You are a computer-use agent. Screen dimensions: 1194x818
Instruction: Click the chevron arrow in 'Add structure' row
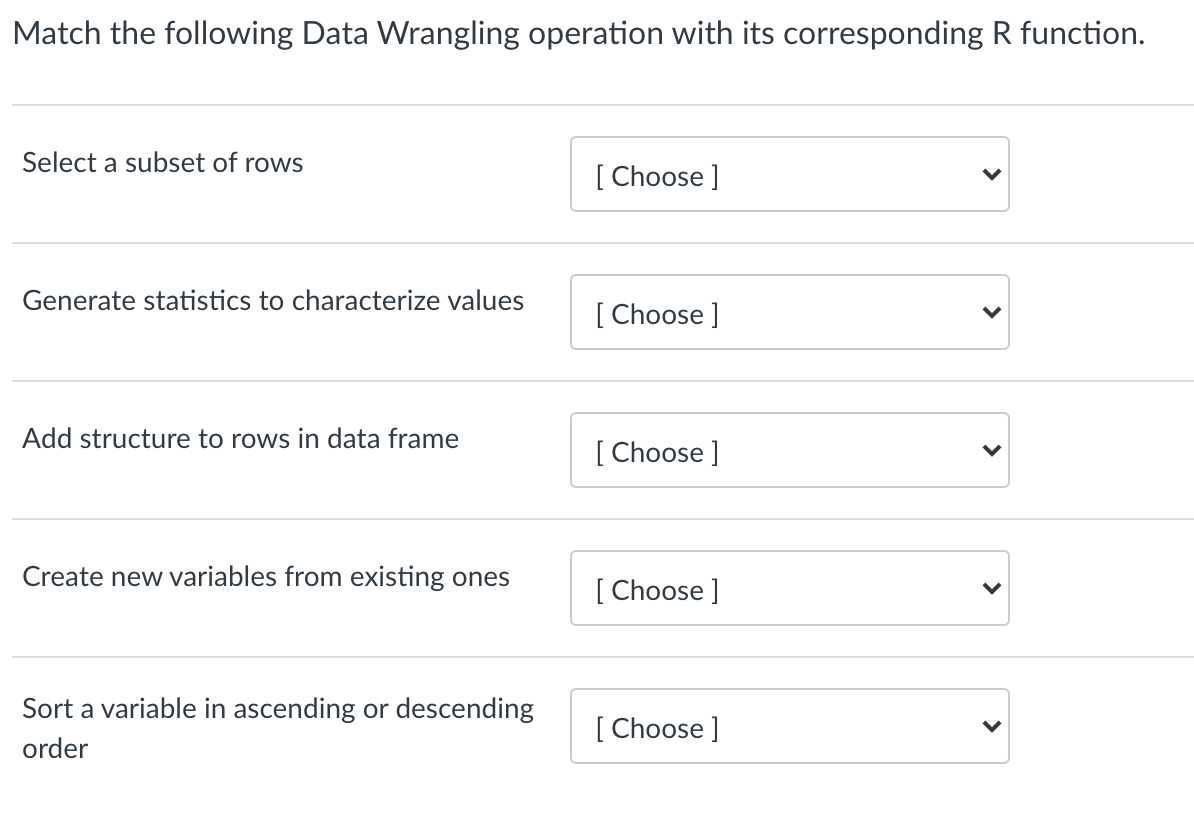click(x=990, y=451)
